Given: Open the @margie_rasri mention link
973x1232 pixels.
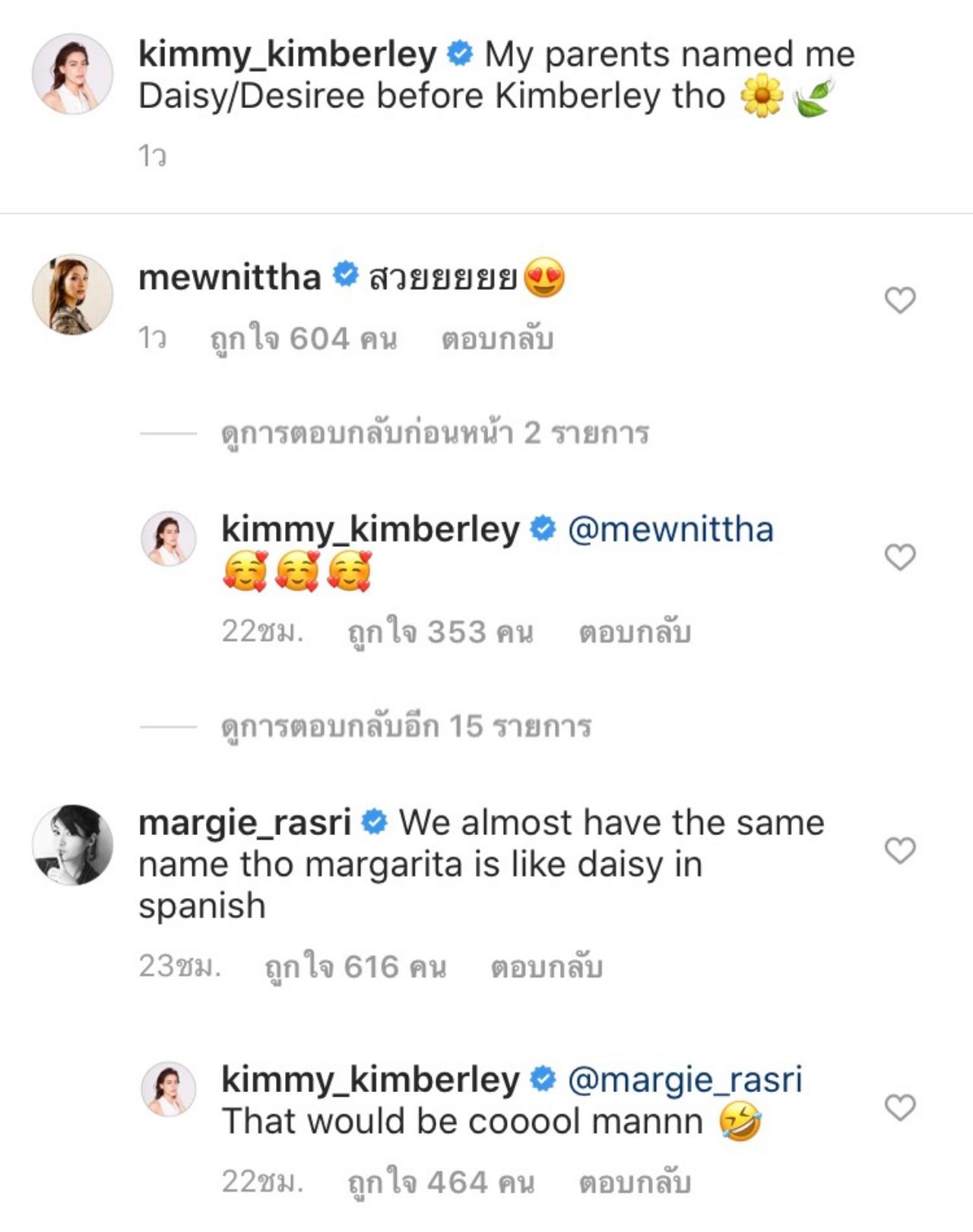Looking at the screenshot, I should [685, 1079].
